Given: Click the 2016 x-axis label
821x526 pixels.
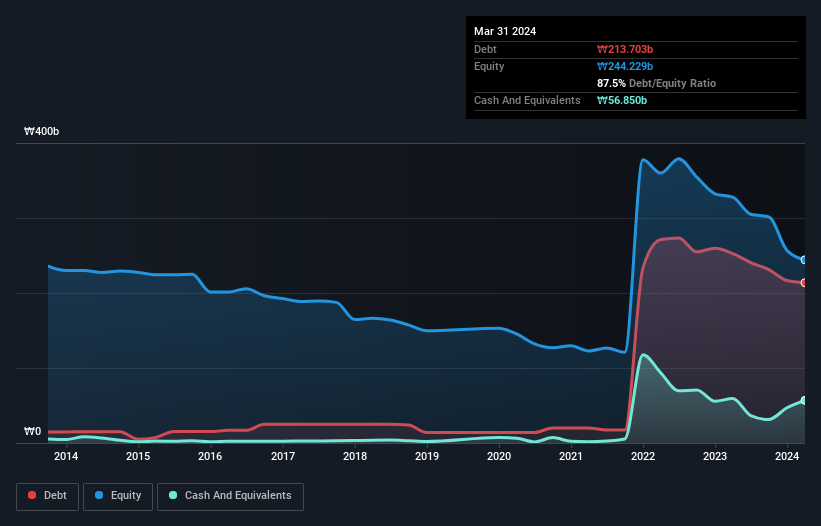Looking at the screenshot, I should 210,456.
